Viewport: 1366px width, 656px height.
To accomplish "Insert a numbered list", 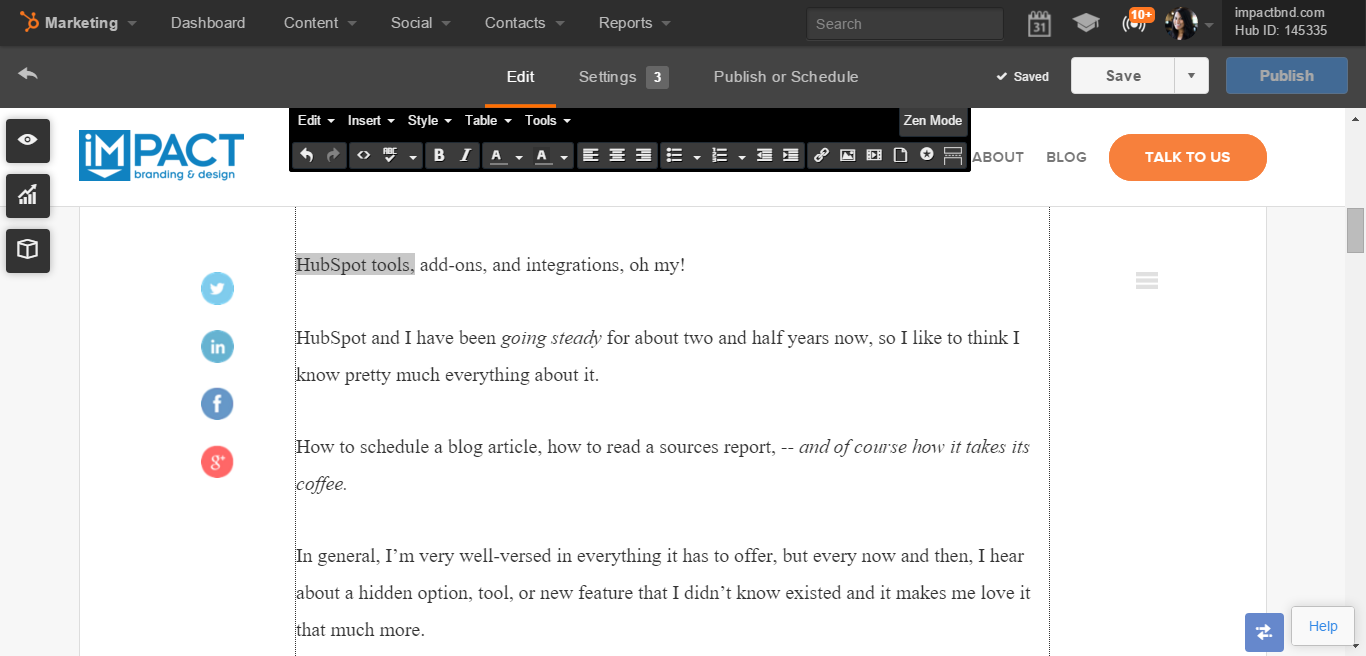I will tap(719, 155).
